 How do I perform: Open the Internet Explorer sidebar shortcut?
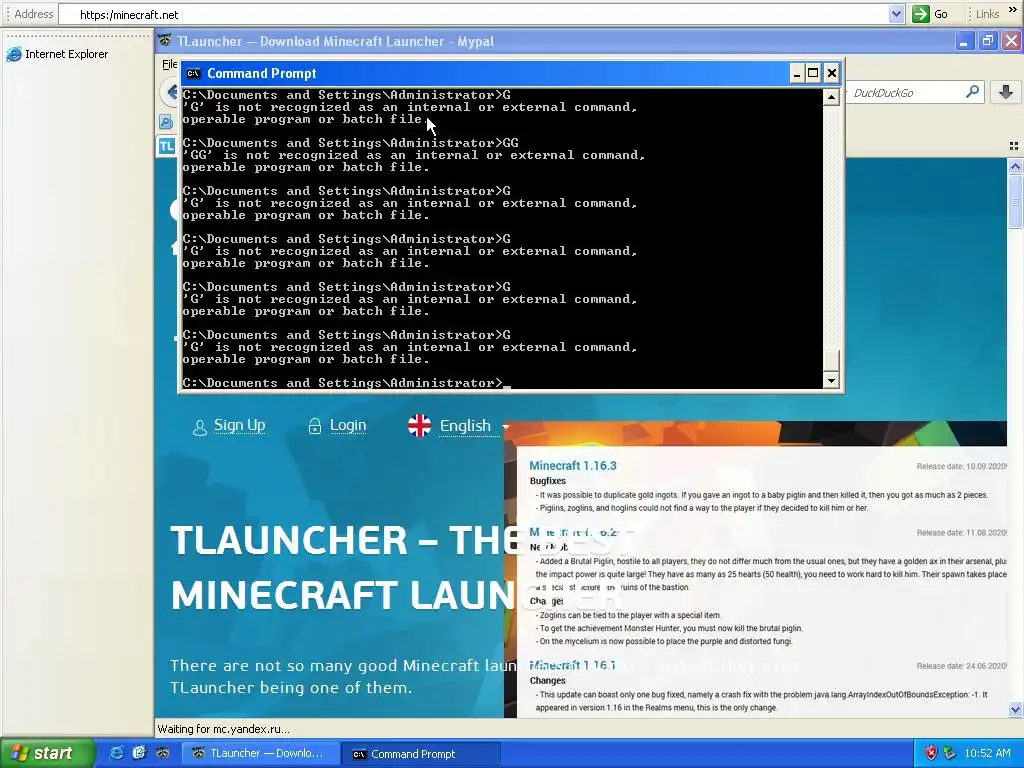[57, 54]
